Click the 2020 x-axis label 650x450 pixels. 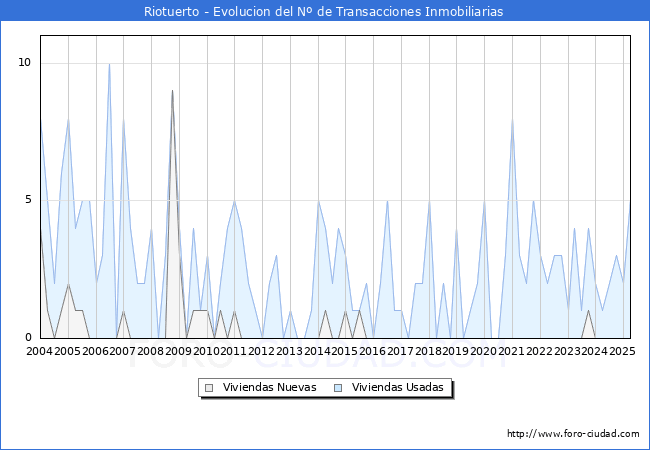[x=483, y=351]
